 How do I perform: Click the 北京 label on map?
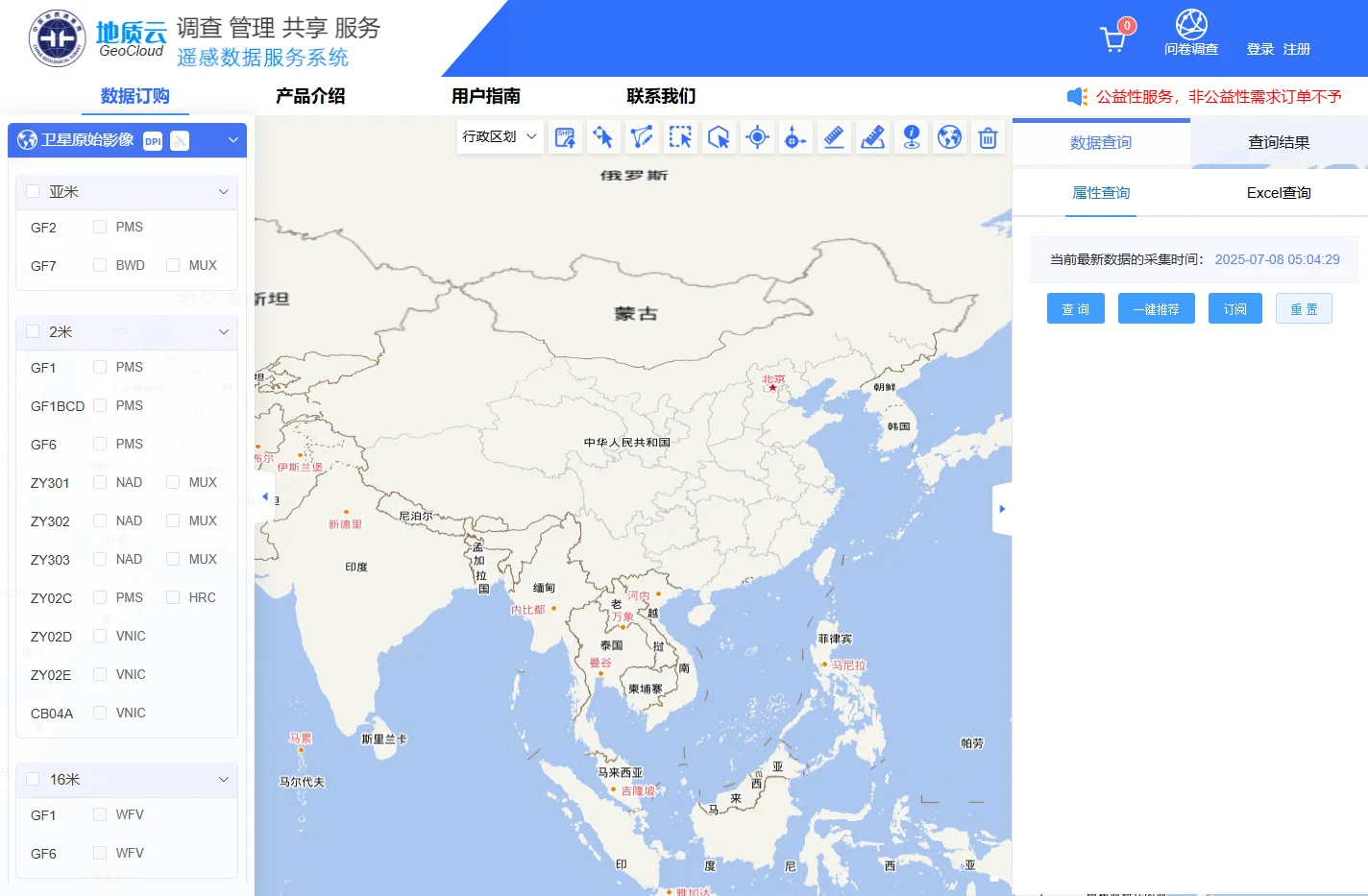point(773,379)
